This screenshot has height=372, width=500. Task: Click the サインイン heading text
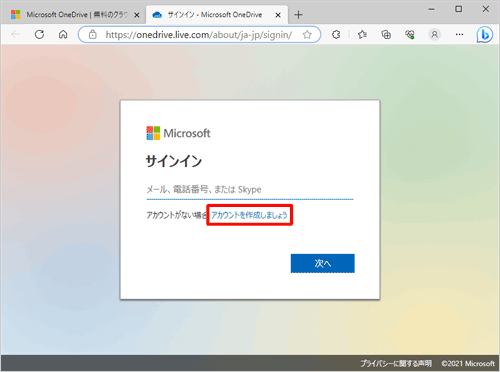[174, 161]
